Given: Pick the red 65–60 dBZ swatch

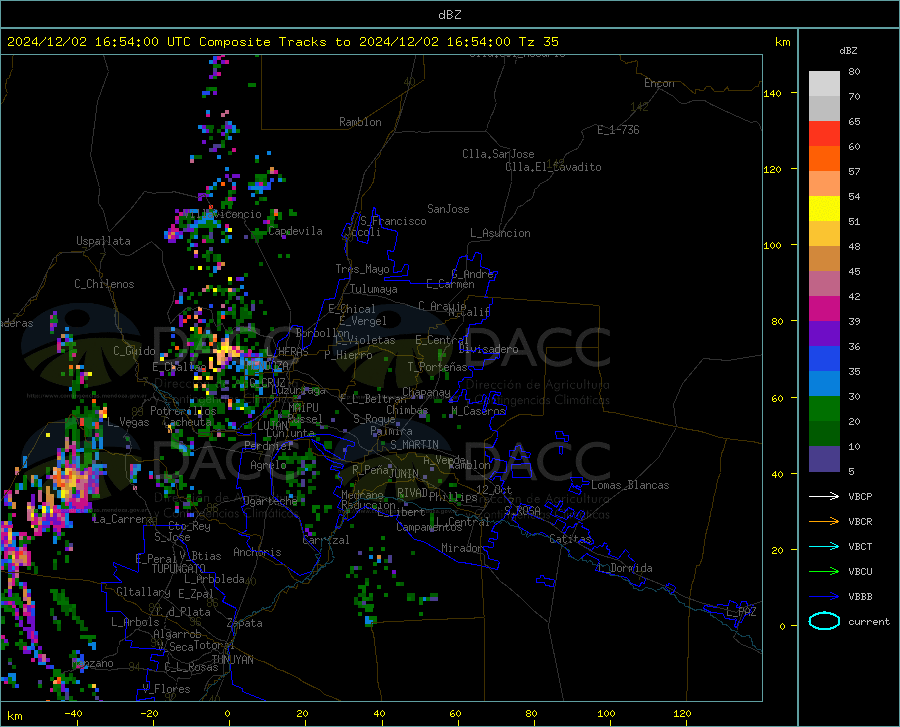Looking at the screenshot, I should click(x=824, y=134).
